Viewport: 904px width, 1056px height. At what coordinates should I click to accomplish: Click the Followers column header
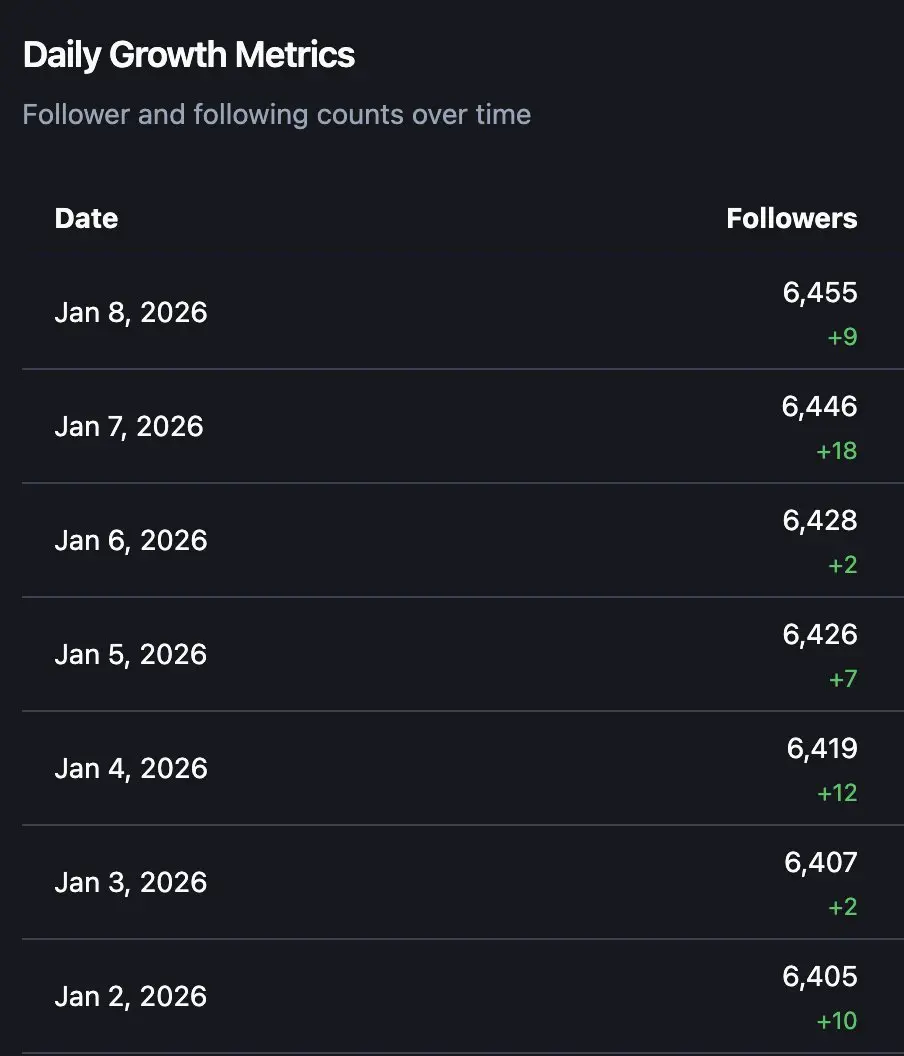[791, 218]
